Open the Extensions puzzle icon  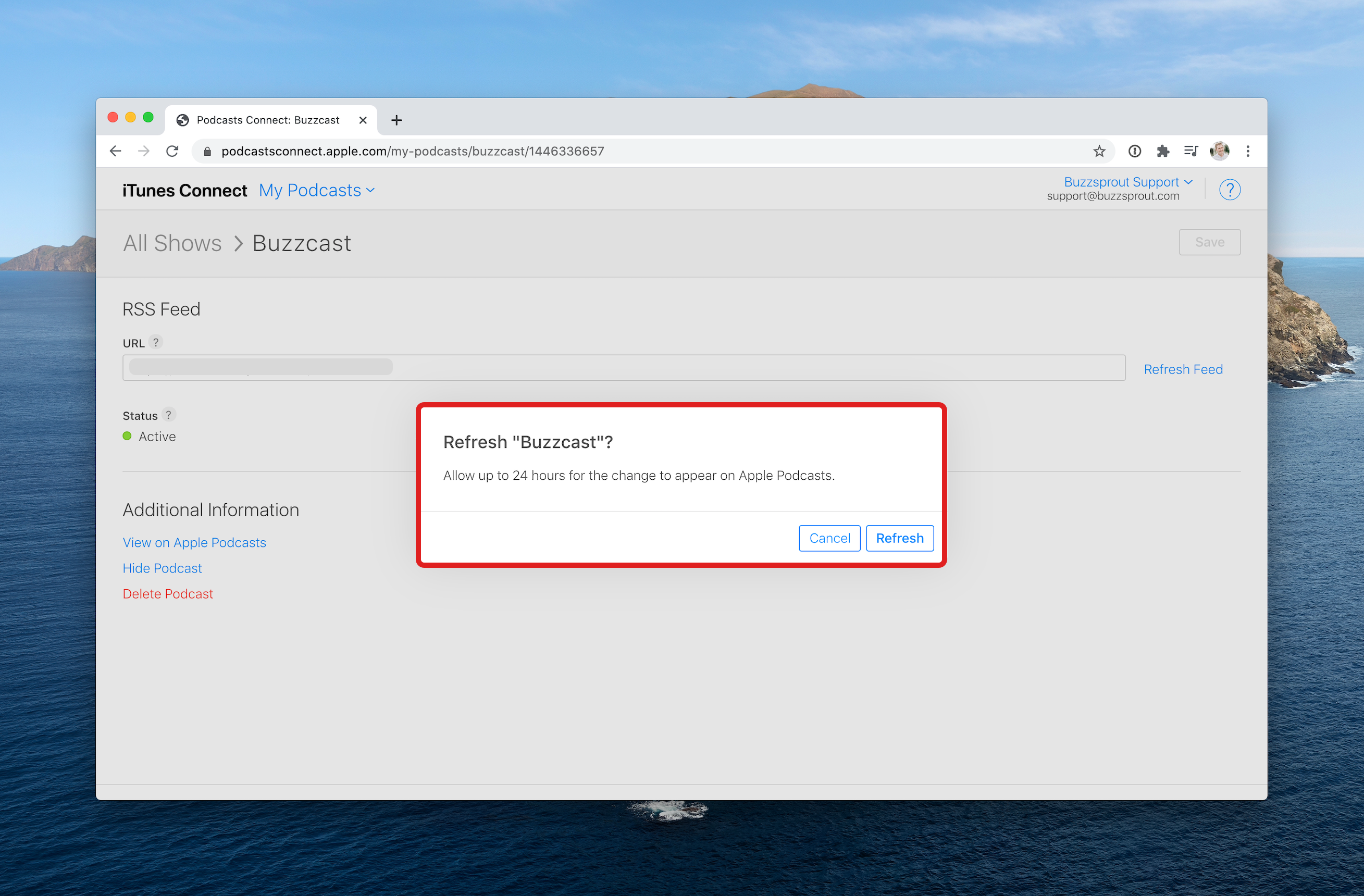(x=1162, y=151)
